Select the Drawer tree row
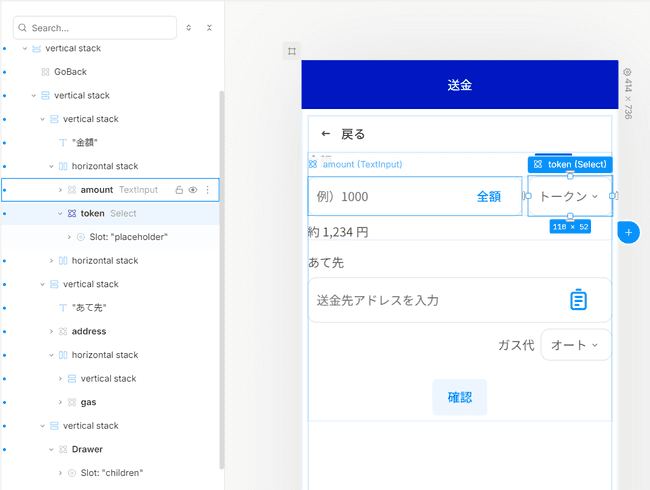Screen dimensions: 650x490 click(x=110, y=449)
